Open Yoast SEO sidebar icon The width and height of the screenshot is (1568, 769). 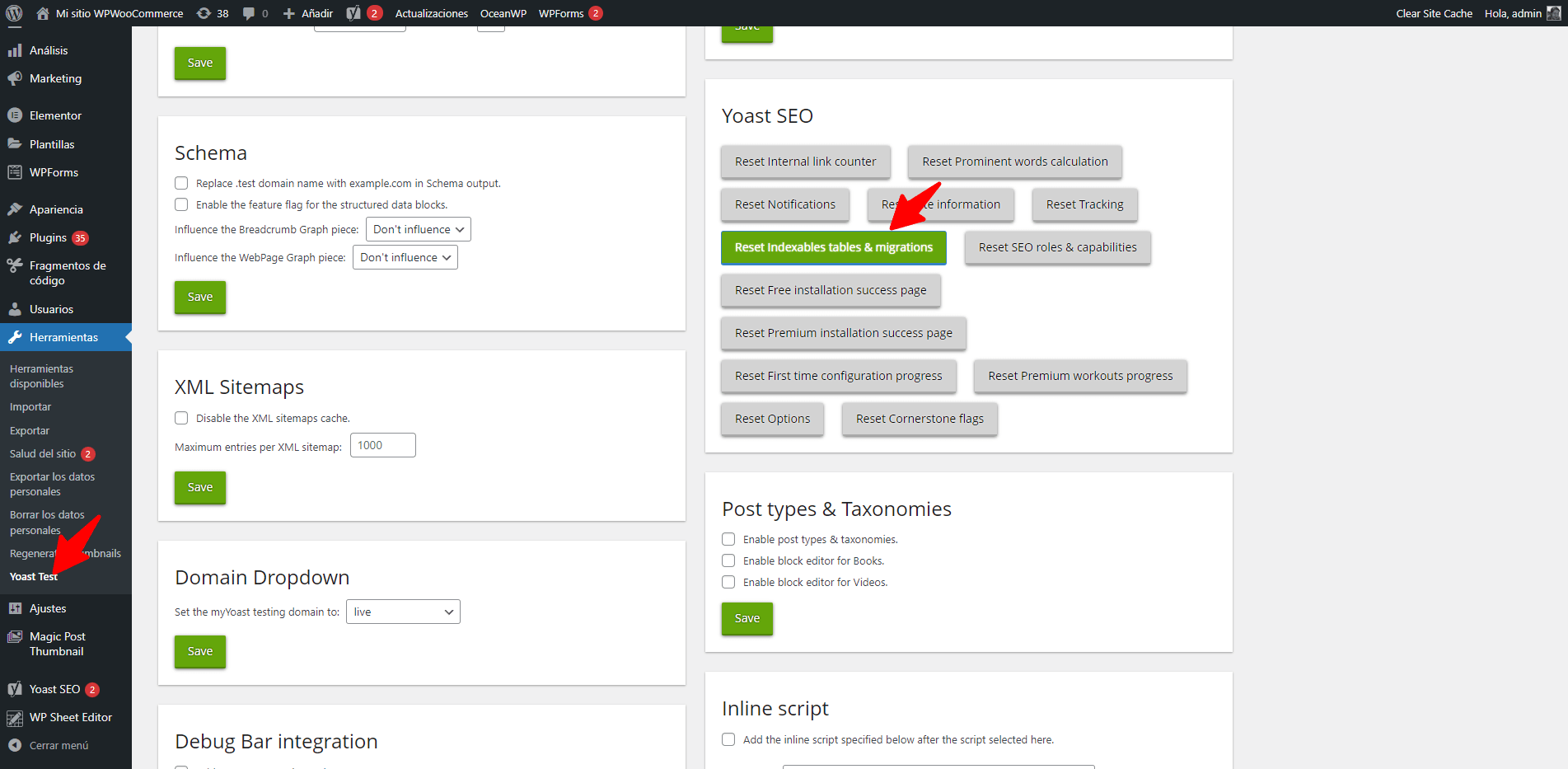click(x=15, y=689)
